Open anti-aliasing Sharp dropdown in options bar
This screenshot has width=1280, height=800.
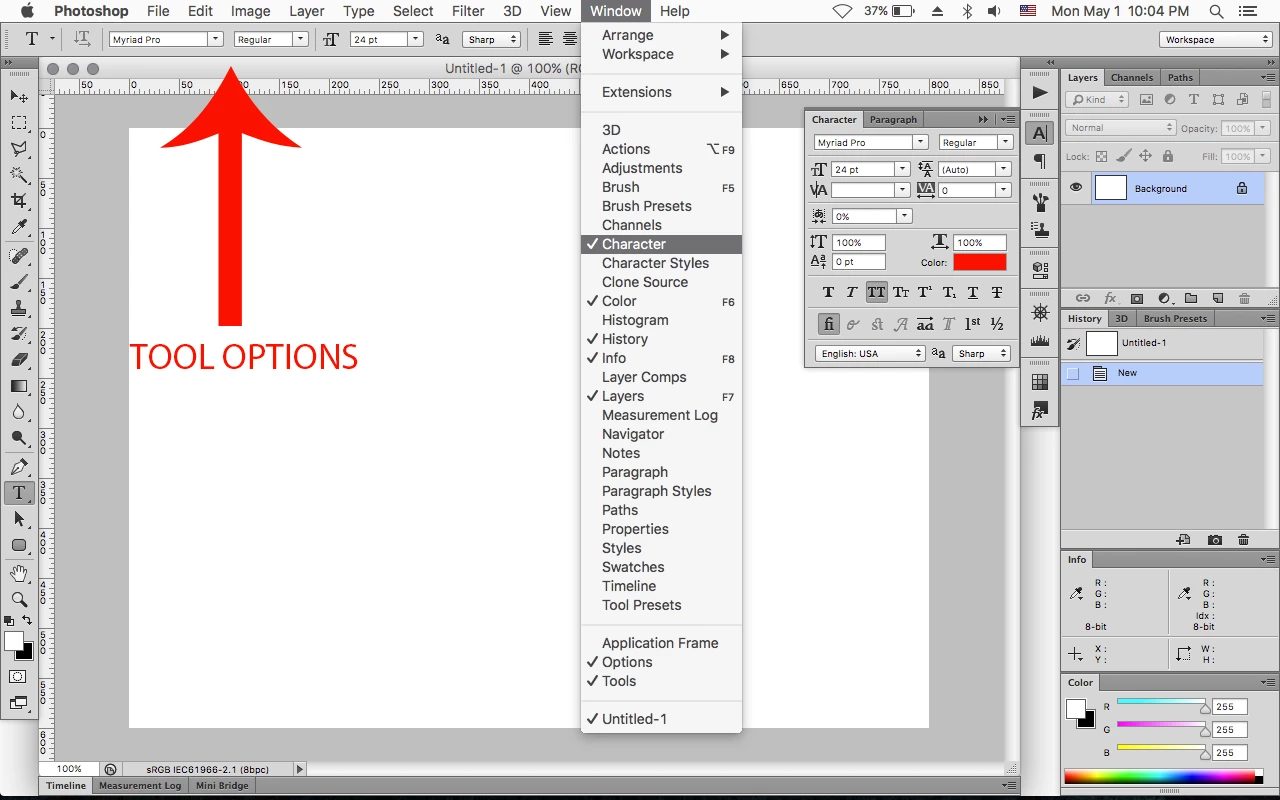coord(491,39)
